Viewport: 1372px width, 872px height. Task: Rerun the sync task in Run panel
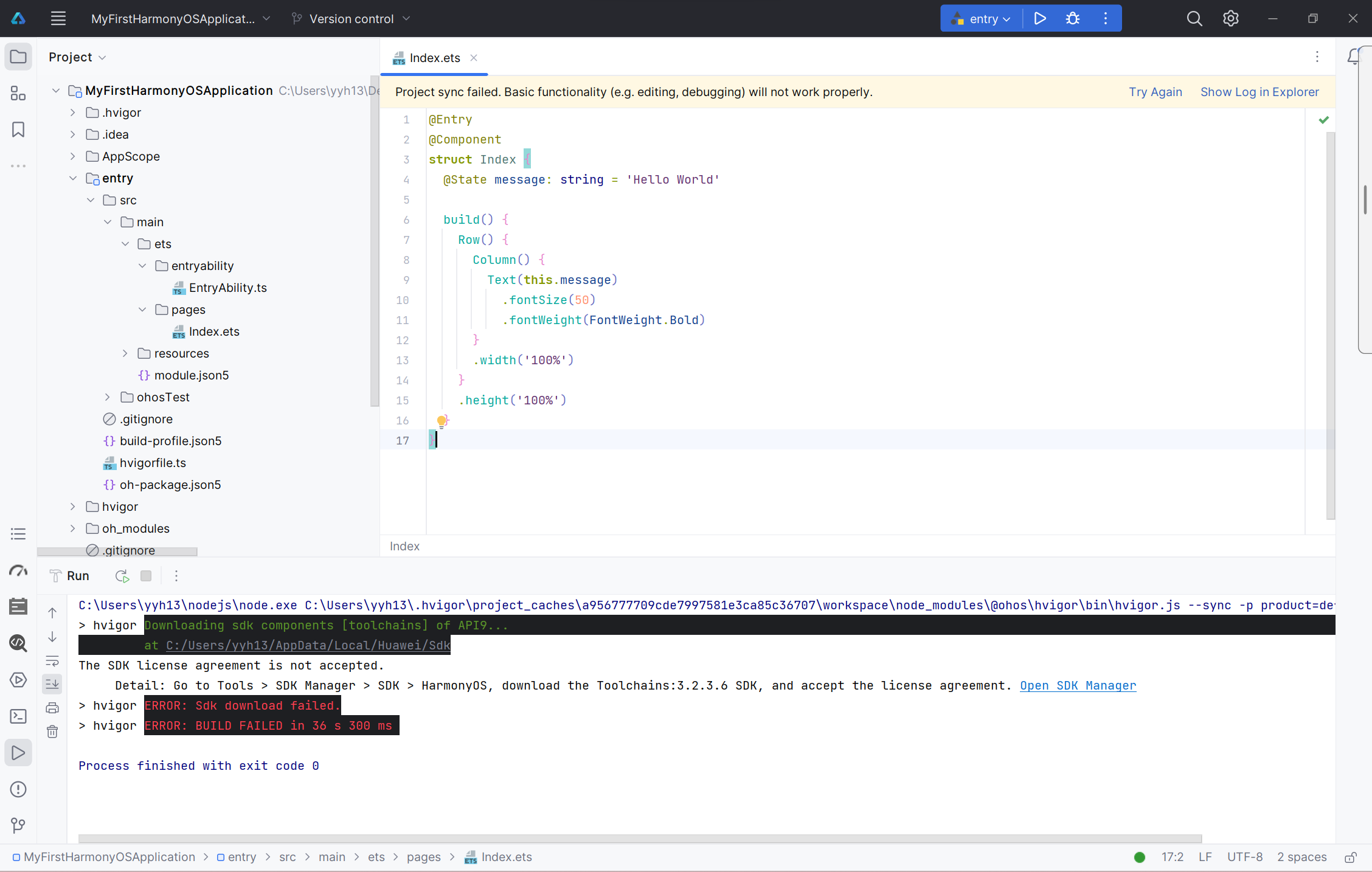(122, 576)
